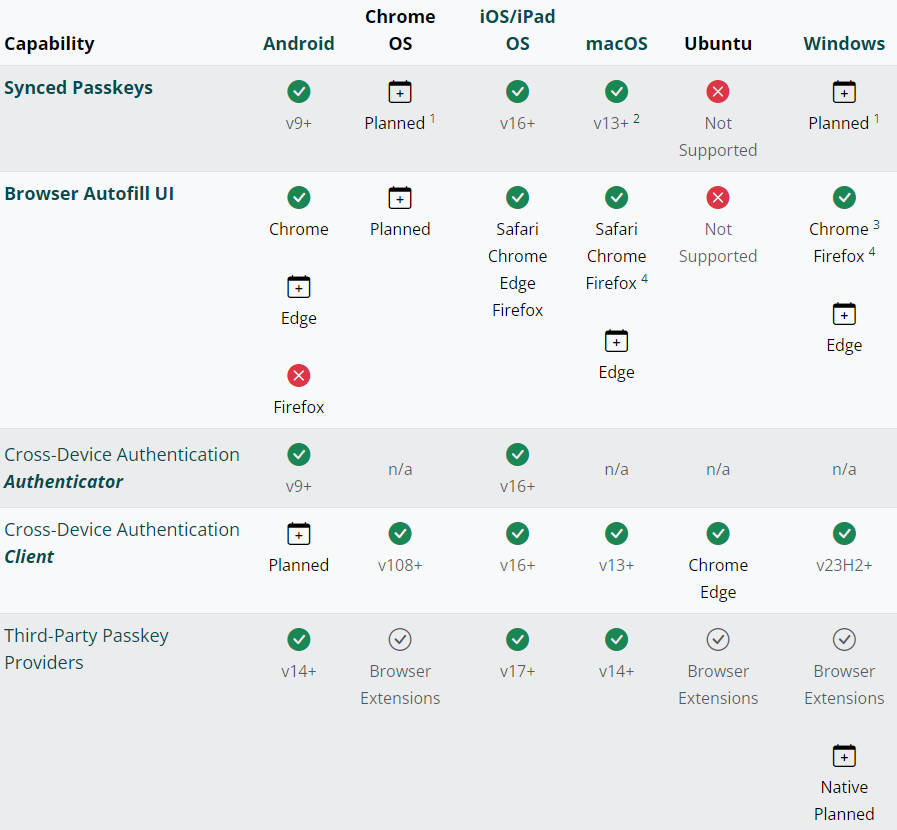Open the macOS column header link
Screen dimensions: 897x830
616,43
